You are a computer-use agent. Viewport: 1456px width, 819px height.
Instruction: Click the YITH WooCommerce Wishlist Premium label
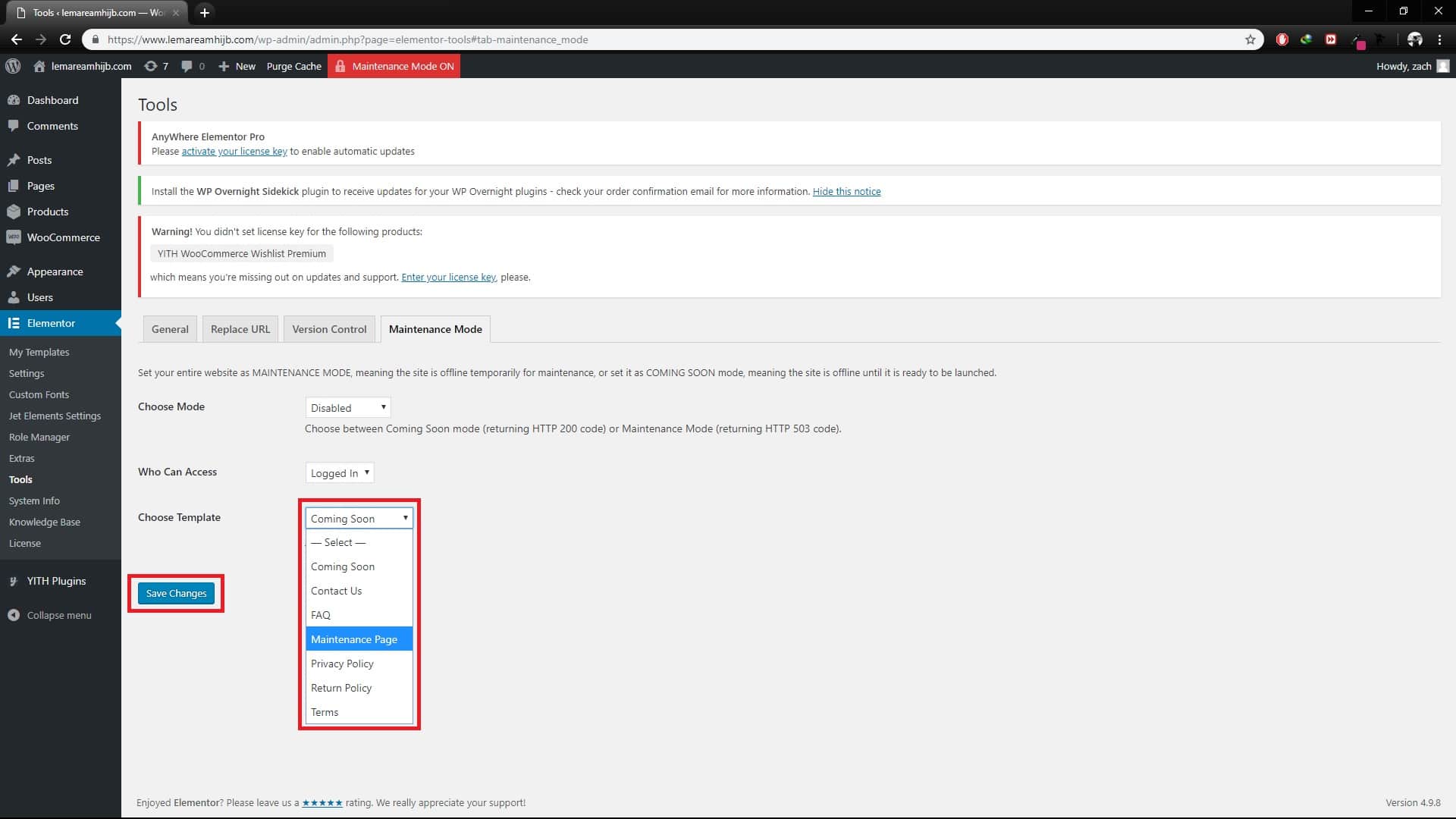[x=242, y=253]
